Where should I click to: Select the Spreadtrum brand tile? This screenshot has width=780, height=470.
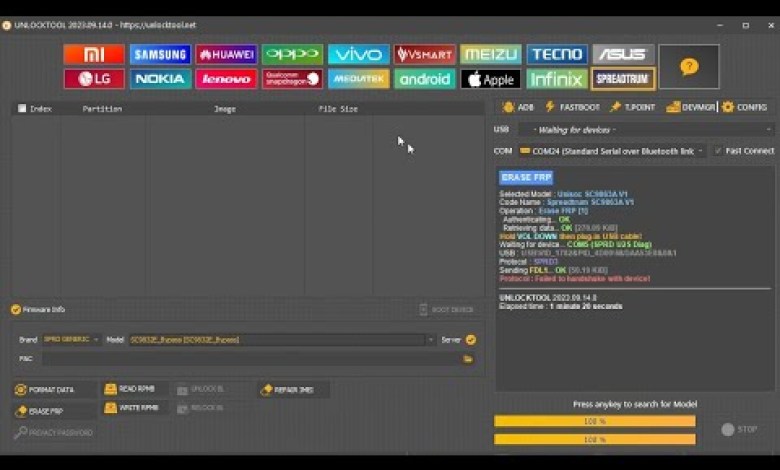(x=623, y=79)
